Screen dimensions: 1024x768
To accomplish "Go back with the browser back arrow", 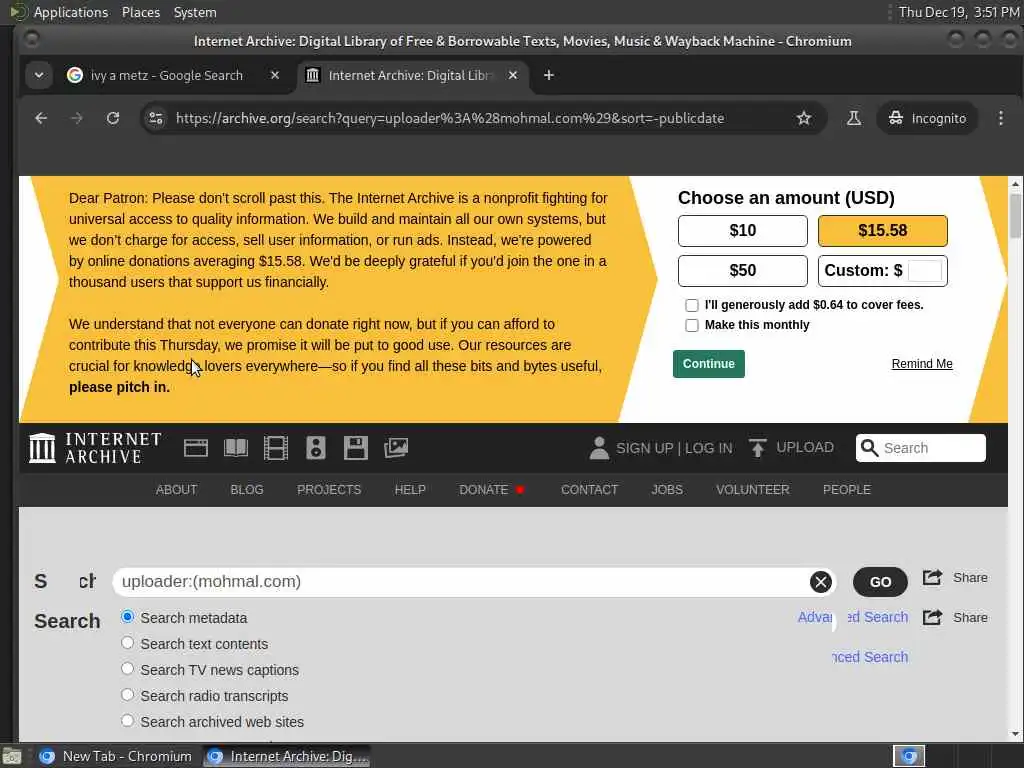I will point(41,118).
